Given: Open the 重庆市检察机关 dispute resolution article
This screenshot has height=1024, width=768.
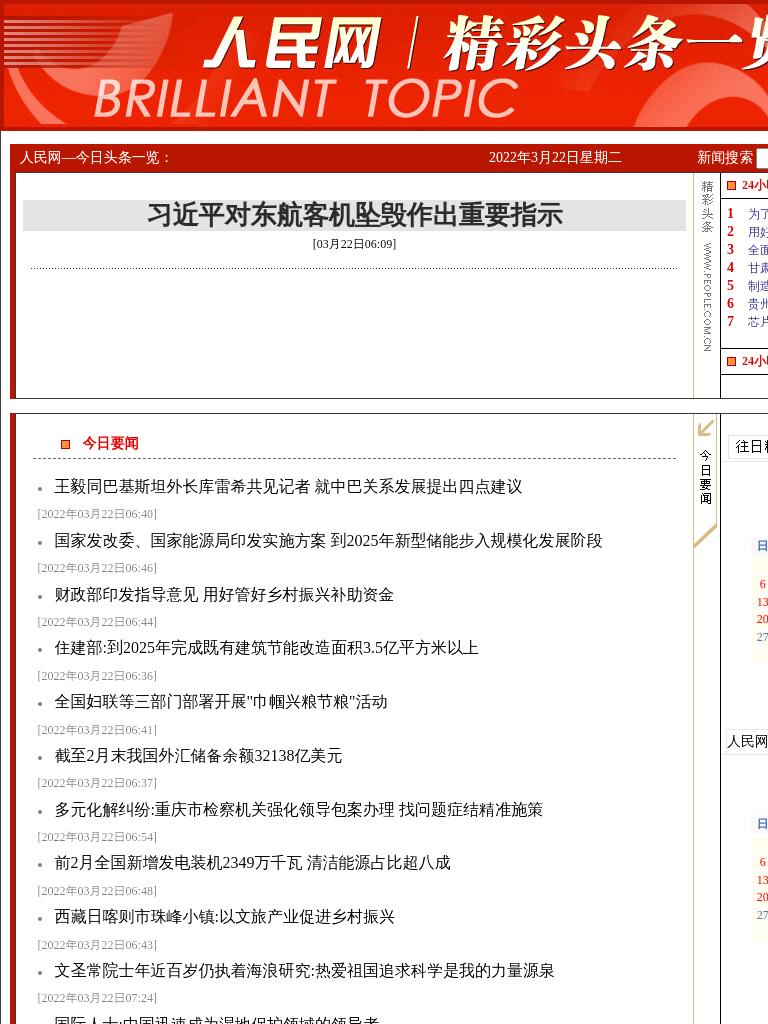Looking at the screenshot, I should click(298, 810).
